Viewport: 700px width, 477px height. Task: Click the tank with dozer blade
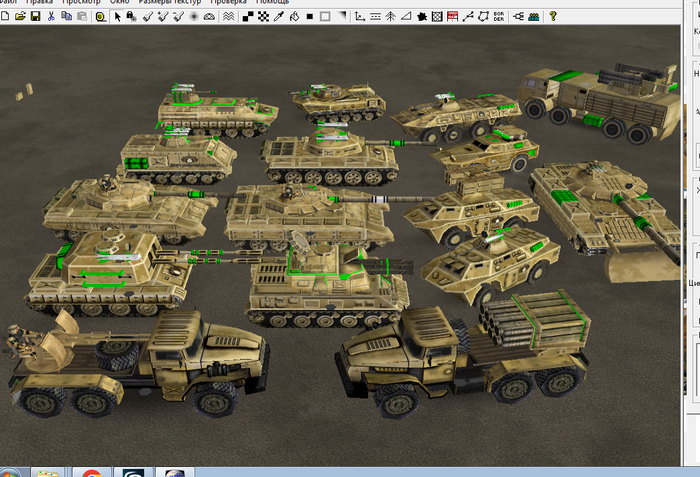click(x=609, y=217)
